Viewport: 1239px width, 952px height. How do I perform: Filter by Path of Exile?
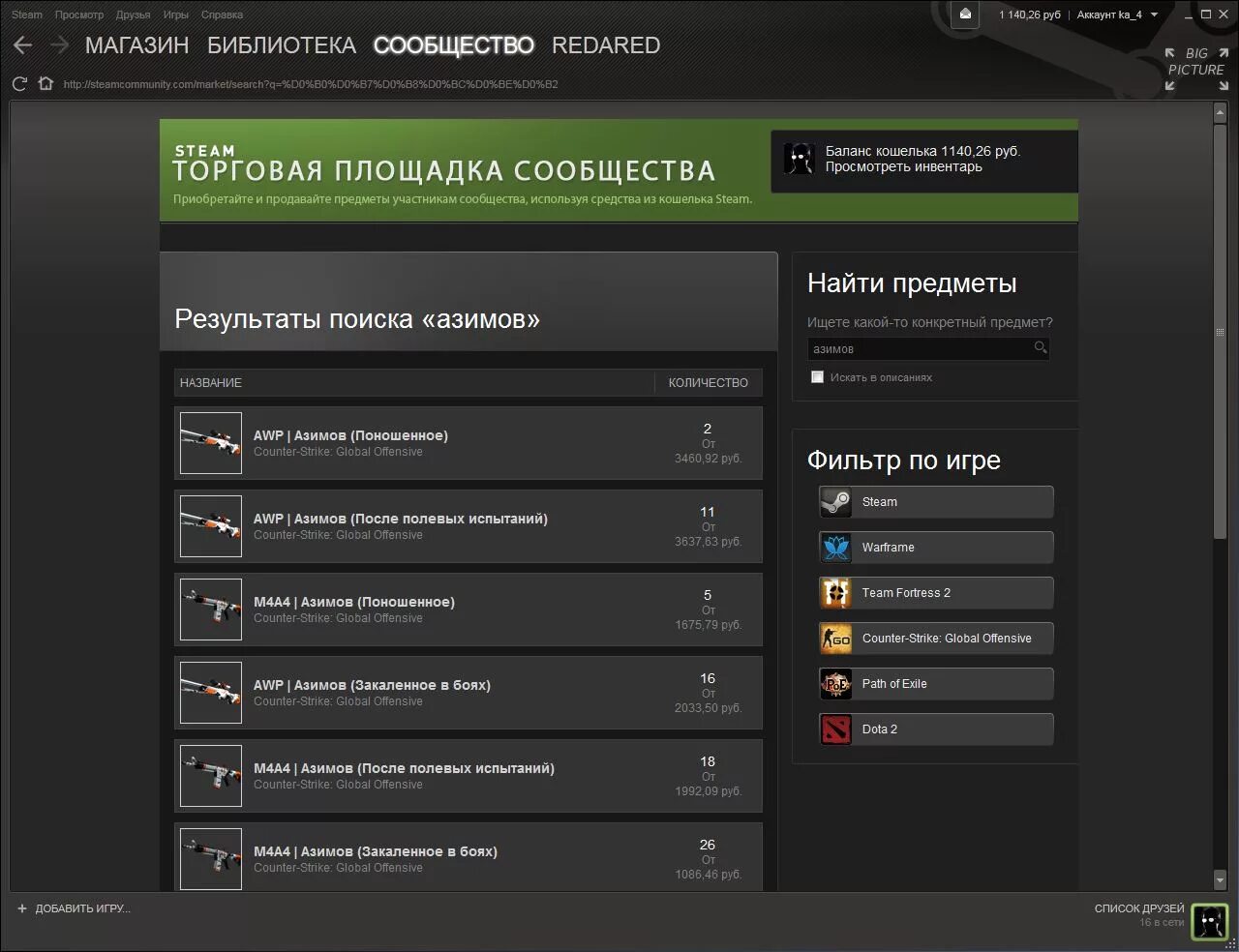pos(936,684)
